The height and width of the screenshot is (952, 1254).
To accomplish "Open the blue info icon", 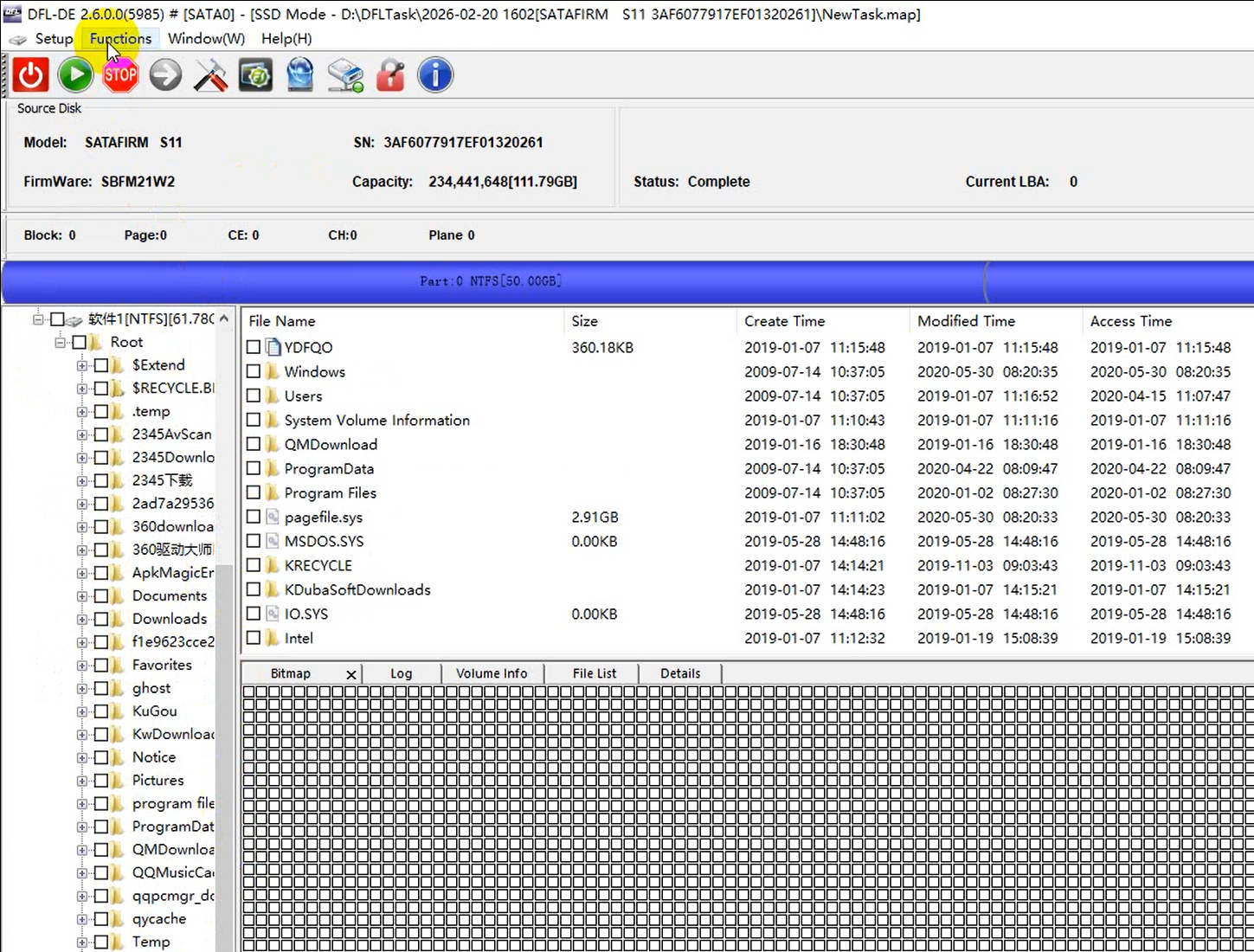I will [x=435, y=75].
